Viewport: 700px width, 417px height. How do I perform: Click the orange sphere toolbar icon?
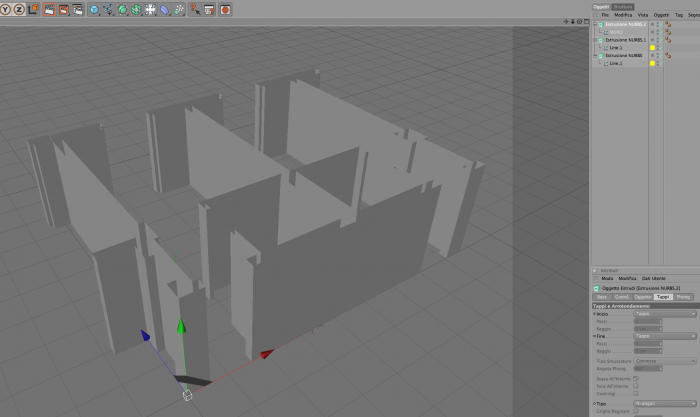coord(225,9)
